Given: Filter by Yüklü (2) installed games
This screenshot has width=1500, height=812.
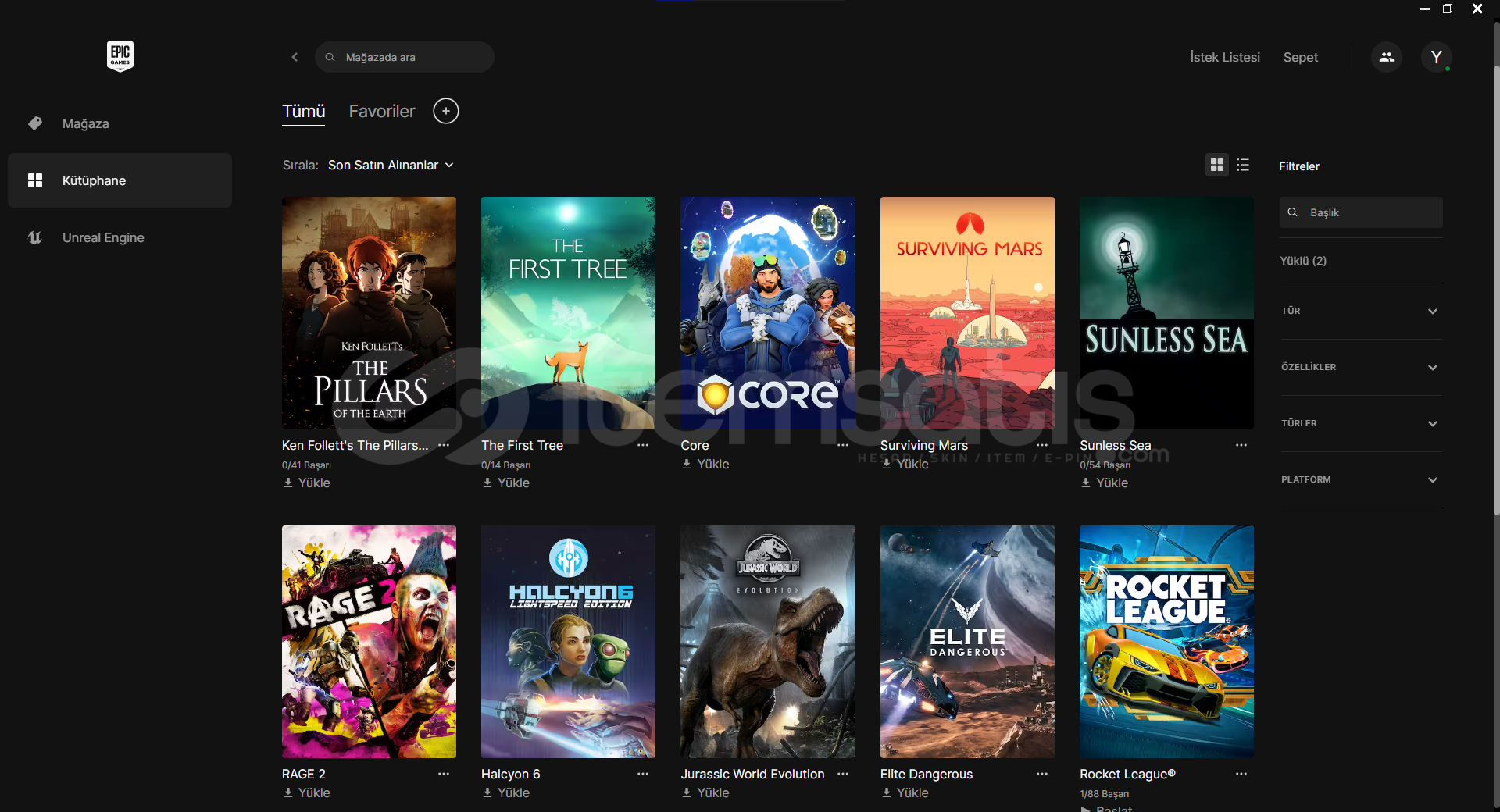Looking at the screenshot, I should click(x=1303, y=261).
